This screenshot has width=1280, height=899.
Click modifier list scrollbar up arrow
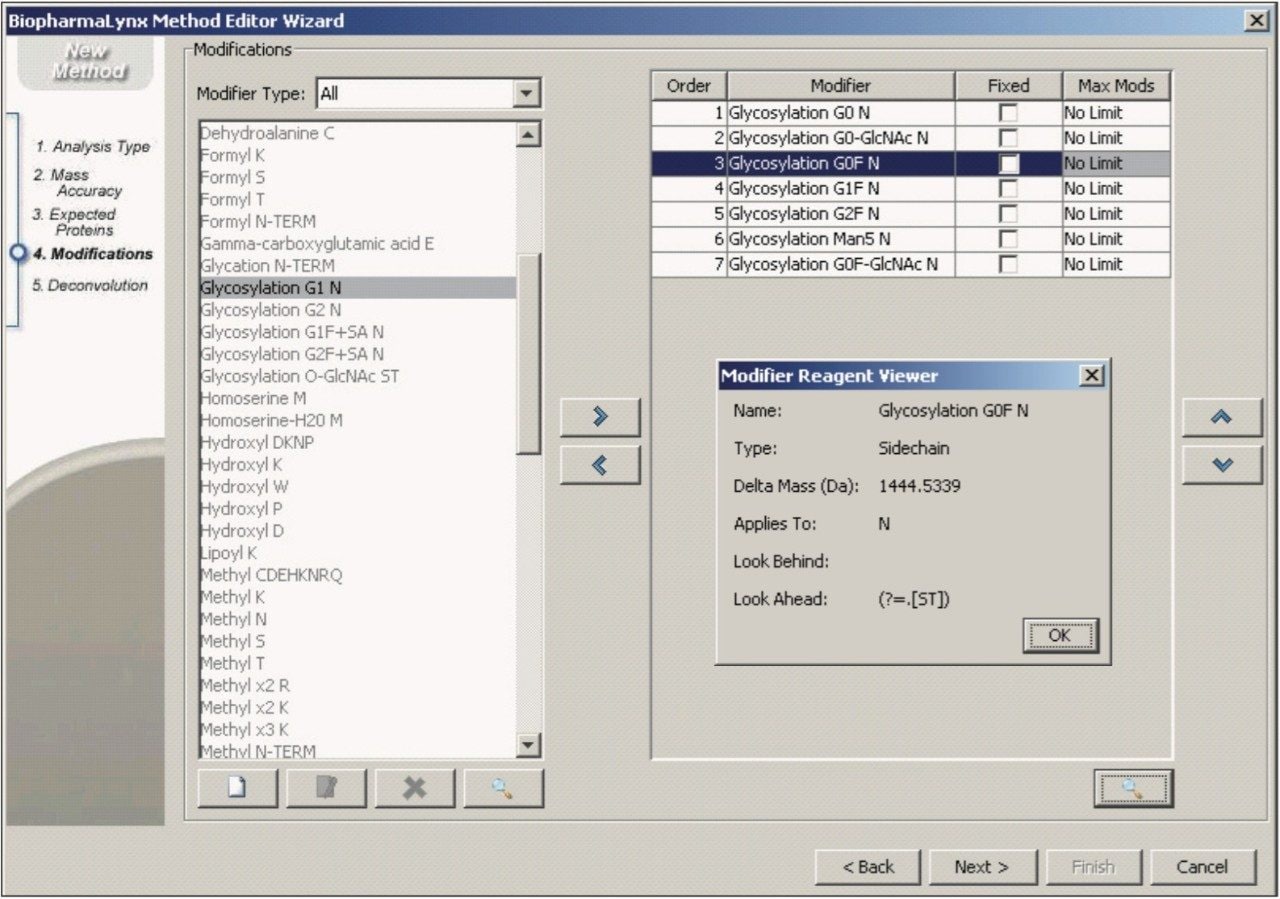[x=529, y=134]
